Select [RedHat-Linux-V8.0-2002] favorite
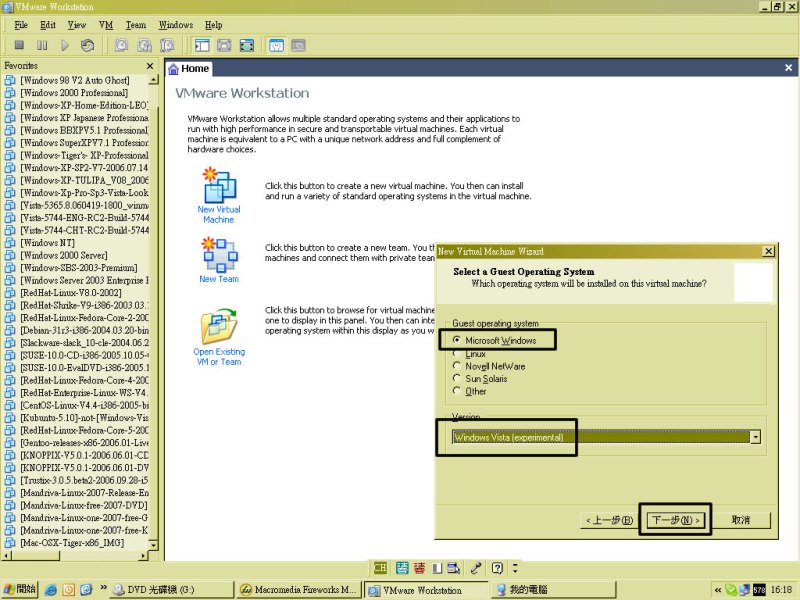800x600 pixels. (x=70, y=293)
